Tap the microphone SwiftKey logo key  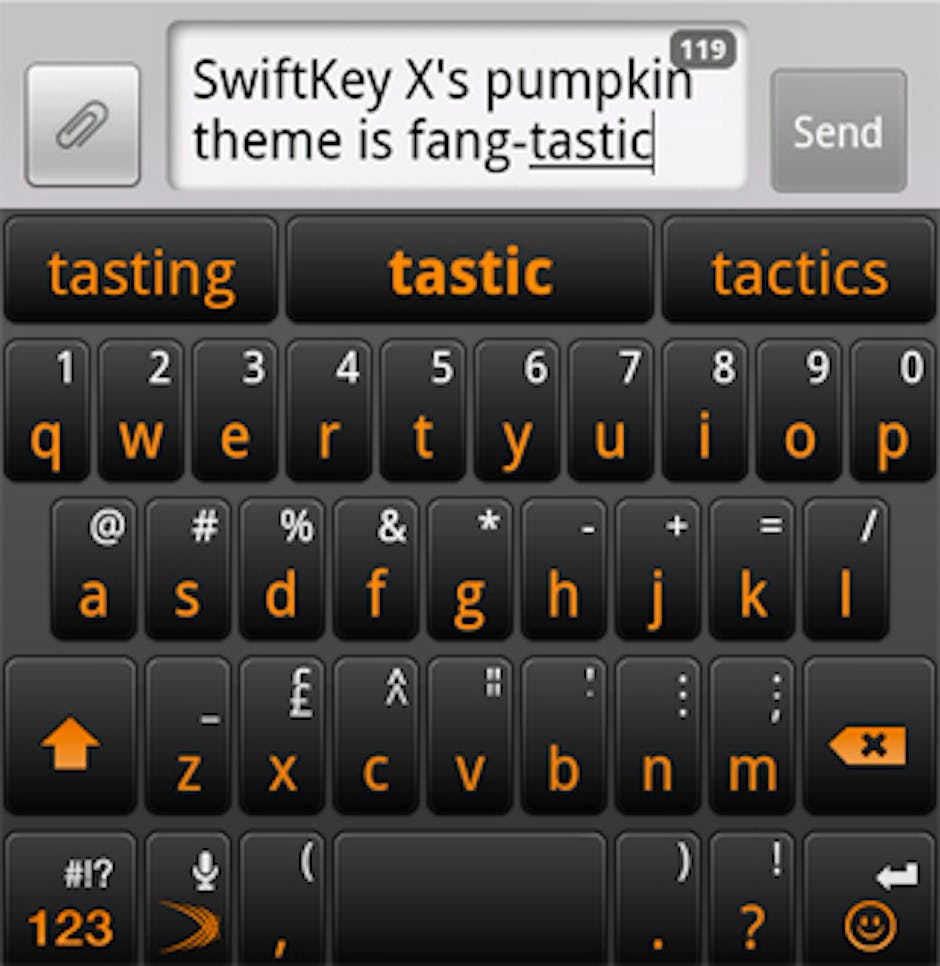tap(188, 899)
